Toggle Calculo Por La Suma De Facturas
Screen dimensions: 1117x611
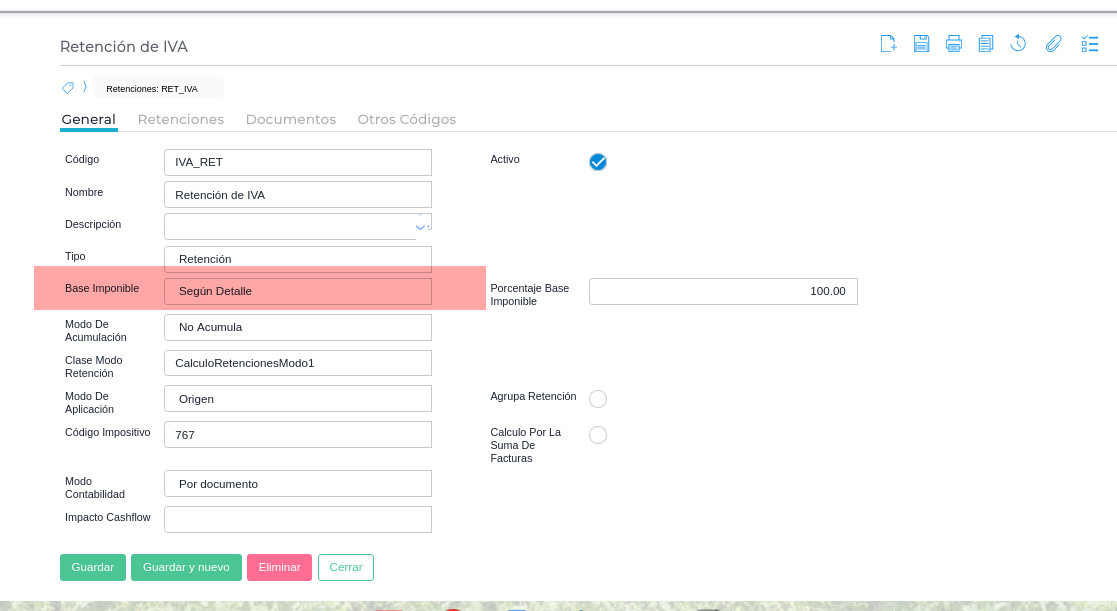598,435
